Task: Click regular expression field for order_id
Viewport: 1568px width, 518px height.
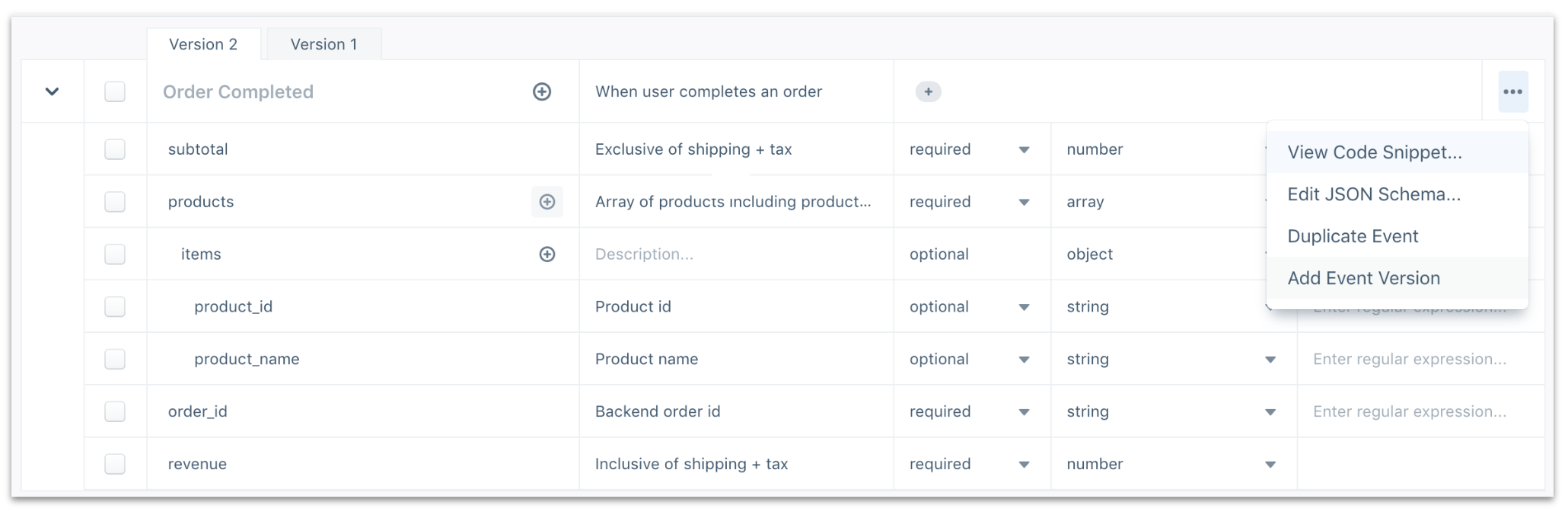Action: [1410, 411]
